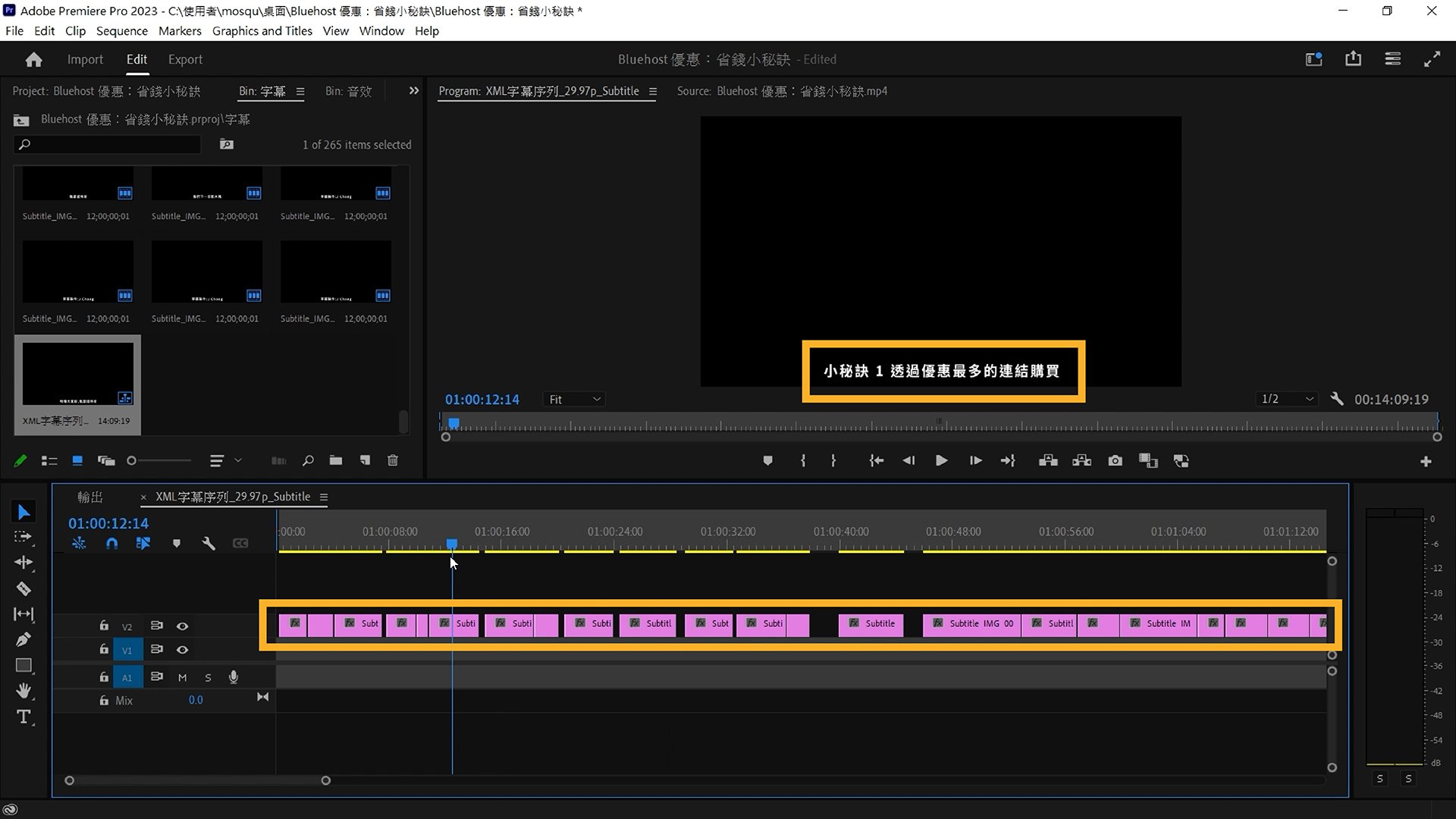Solo the A1 audio track
1456x819 pixels.
coord(208,677)
